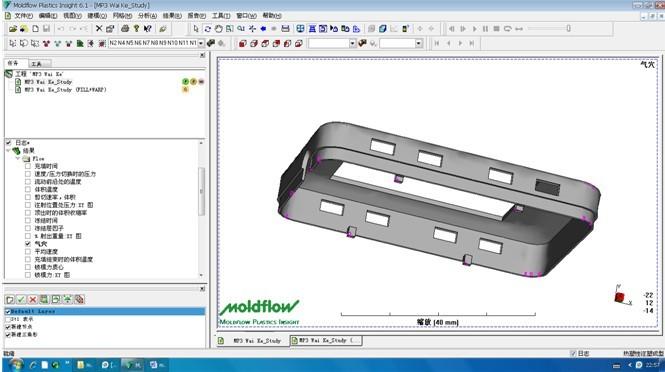Collapse the 结果 tree node
The height and width of the screenshot is (372, 665).
tap(8, 151)
